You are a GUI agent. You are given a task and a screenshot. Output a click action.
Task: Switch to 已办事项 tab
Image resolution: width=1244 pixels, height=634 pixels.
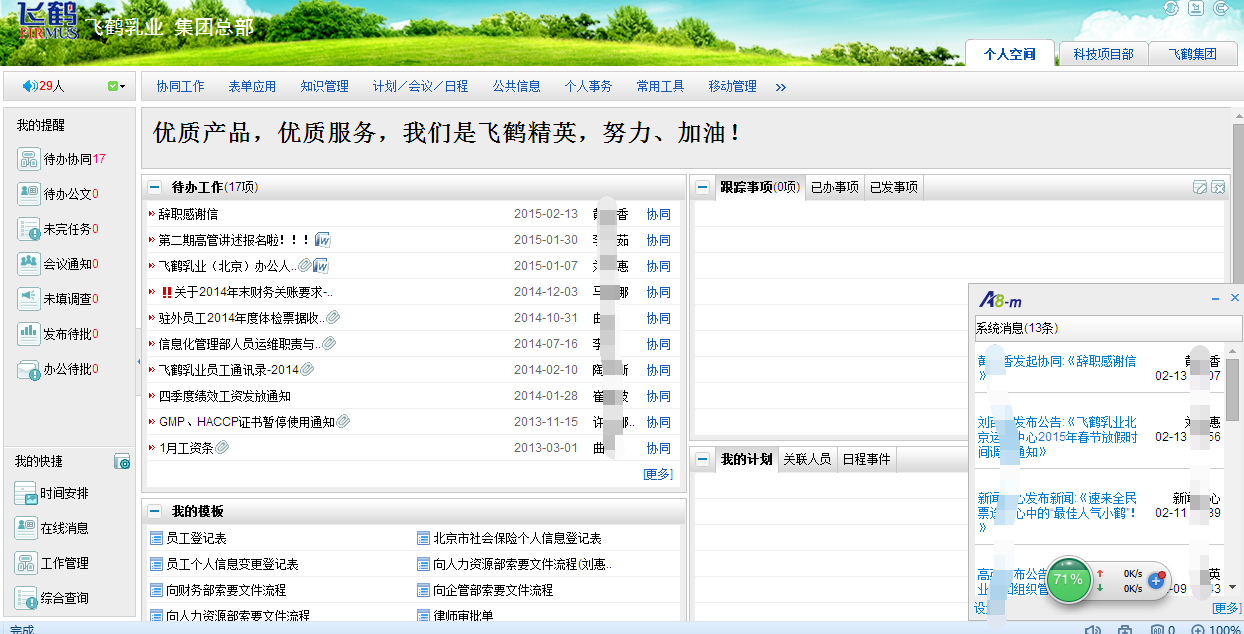point(835,187)
